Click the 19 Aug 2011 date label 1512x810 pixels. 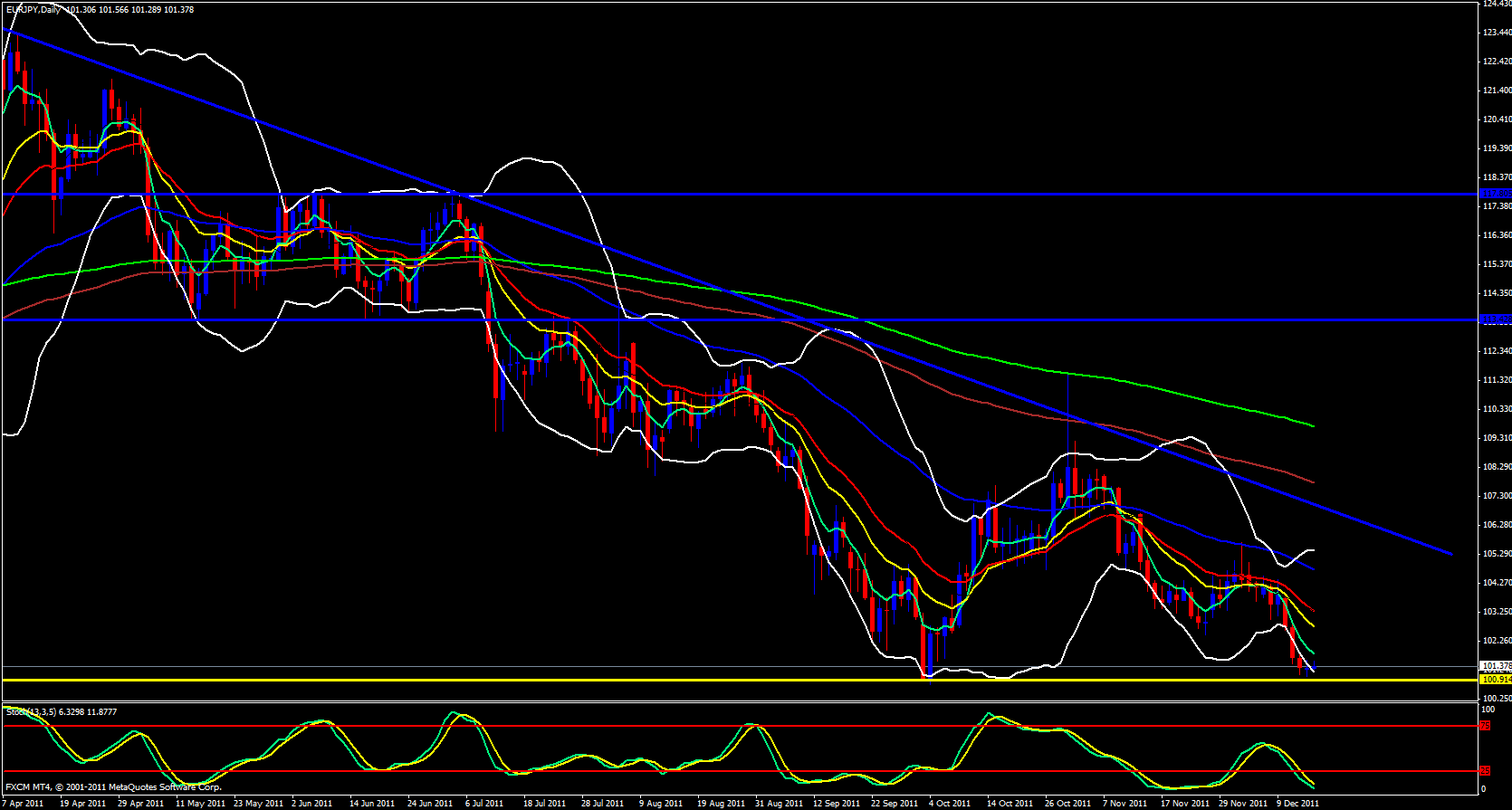[x=721, y=803]
